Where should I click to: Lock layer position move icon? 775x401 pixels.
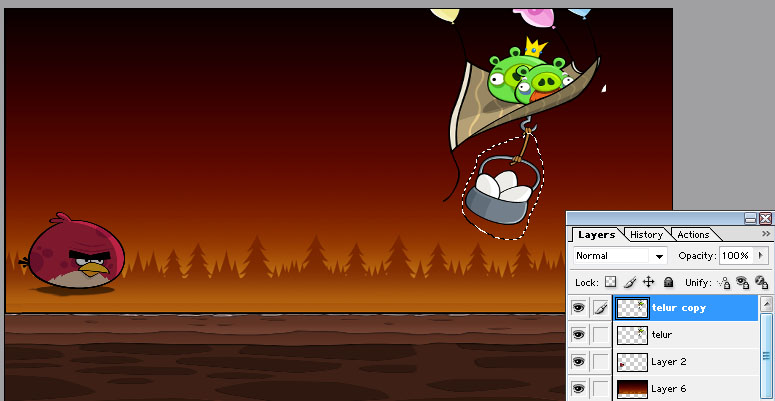click(x=648, y=282)
